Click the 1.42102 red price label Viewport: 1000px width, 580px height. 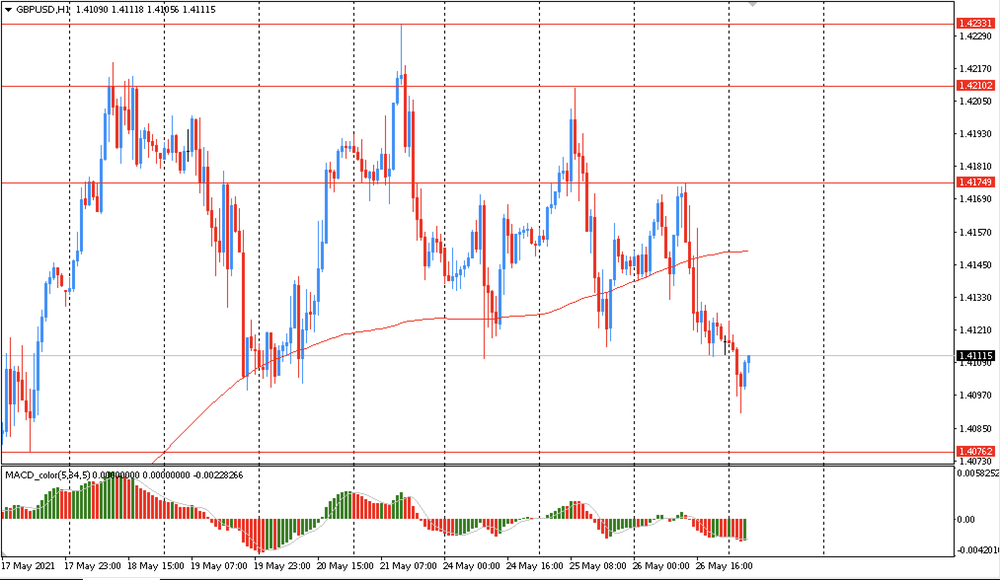click(975, 86)
